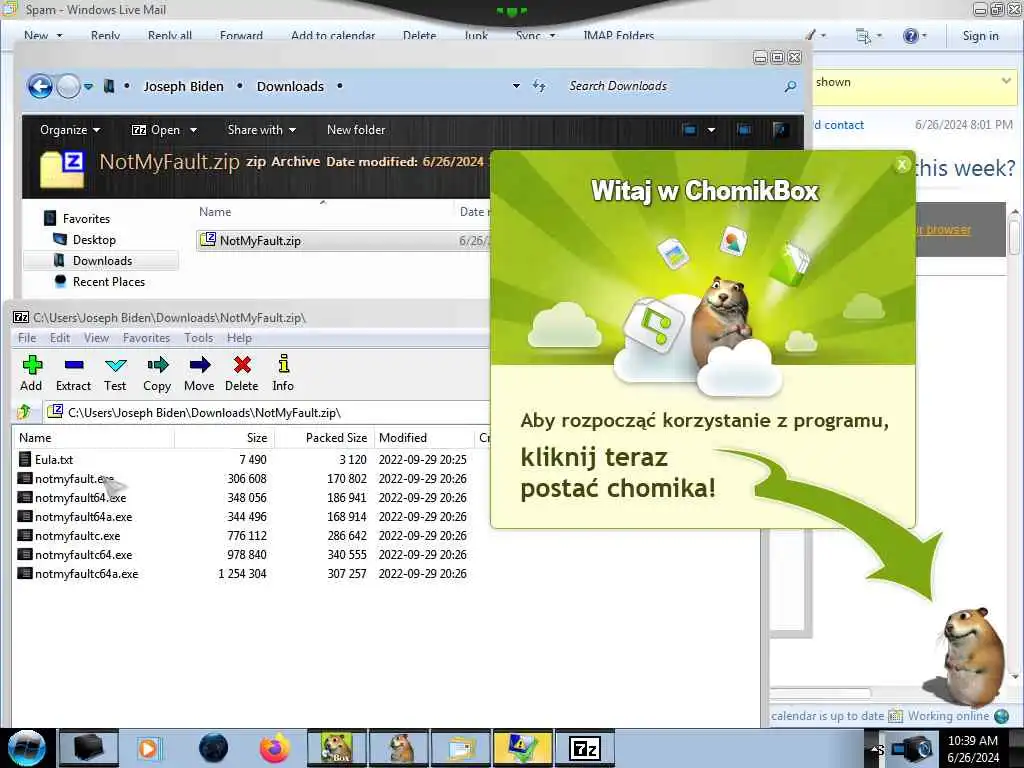Select notmyfaultc64a.exe in the 7-Zip list

point(86,573)
